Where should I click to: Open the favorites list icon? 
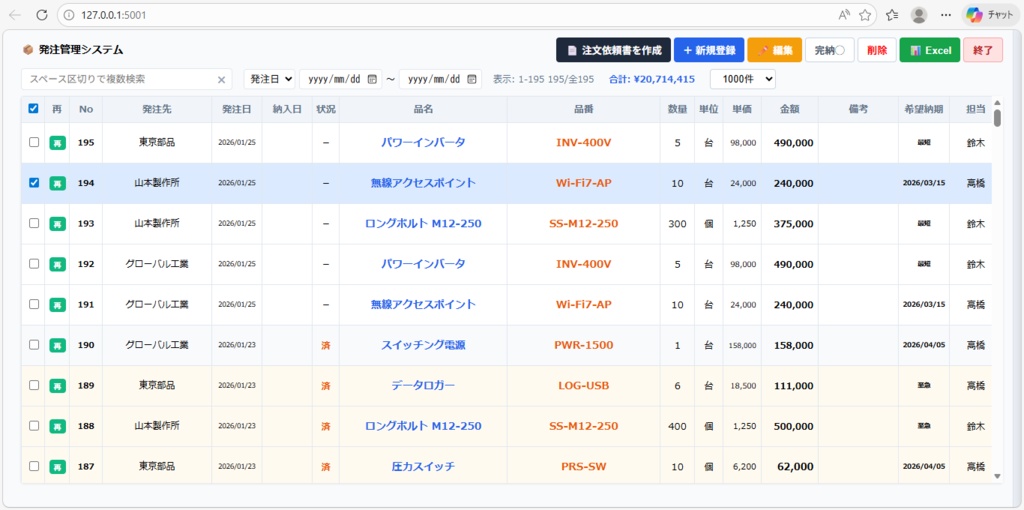click(x=893, y=15)
